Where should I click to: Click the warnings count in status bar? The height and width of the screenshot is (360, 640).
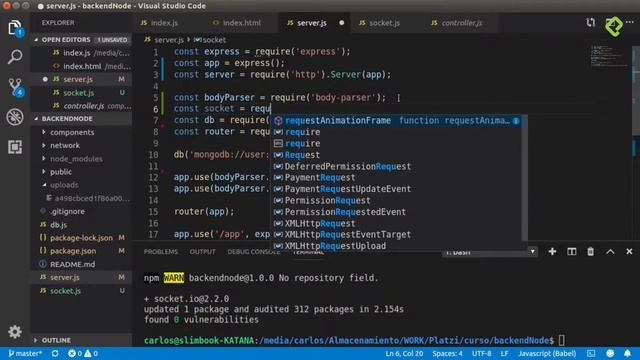point(91,353)
